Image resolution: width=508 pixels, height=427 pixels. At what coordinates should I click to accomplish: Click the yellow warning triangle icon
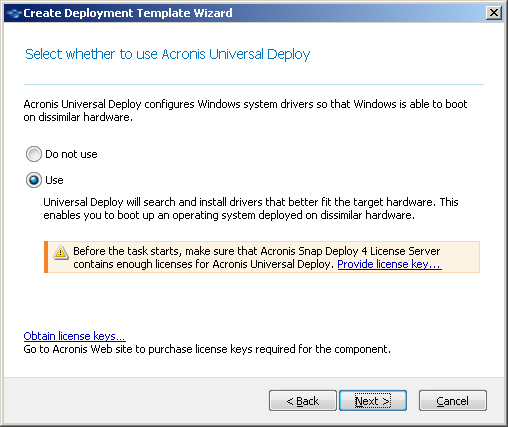coord(60,252)
